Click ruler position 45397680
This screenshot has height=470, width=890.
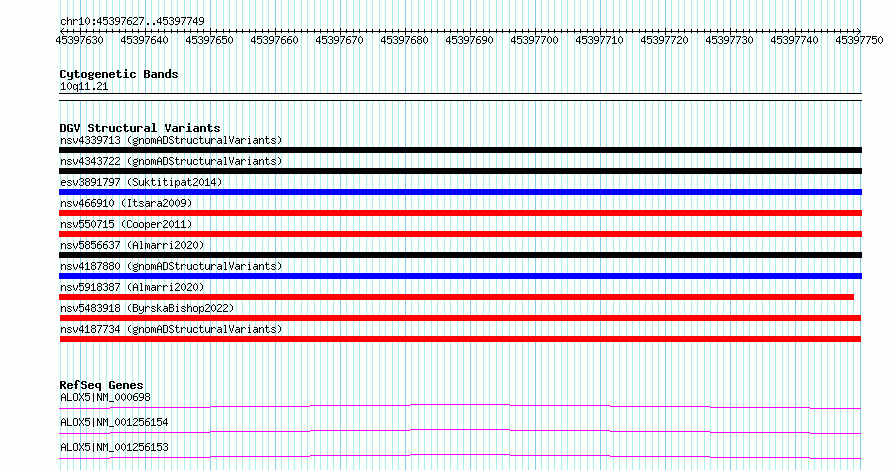(x=404, y=40)
